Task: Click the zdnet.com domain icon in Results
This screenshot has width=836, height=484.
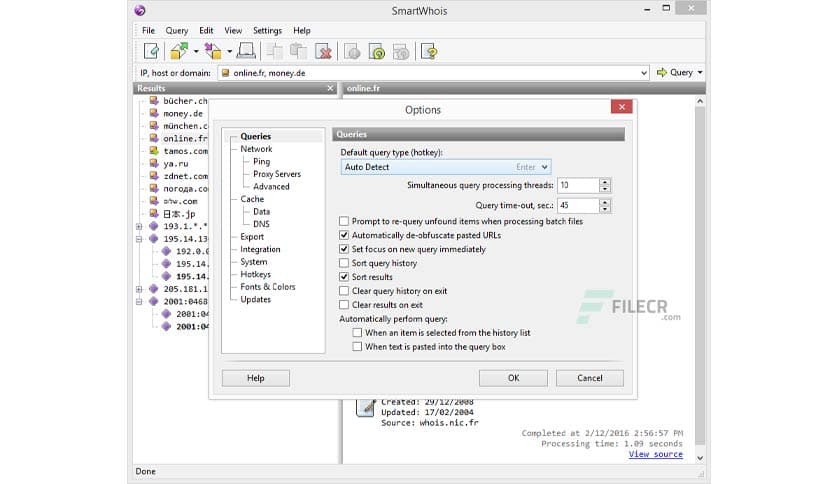Action: point(154,176)
